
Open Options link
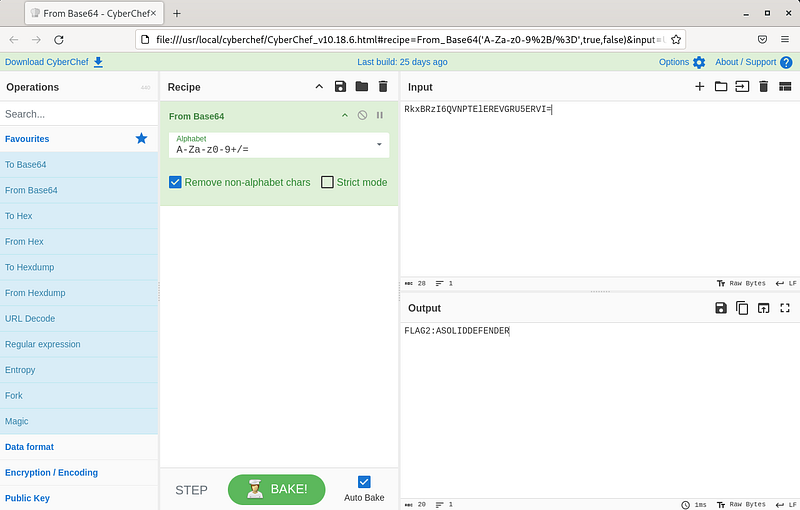pos(673,62)
